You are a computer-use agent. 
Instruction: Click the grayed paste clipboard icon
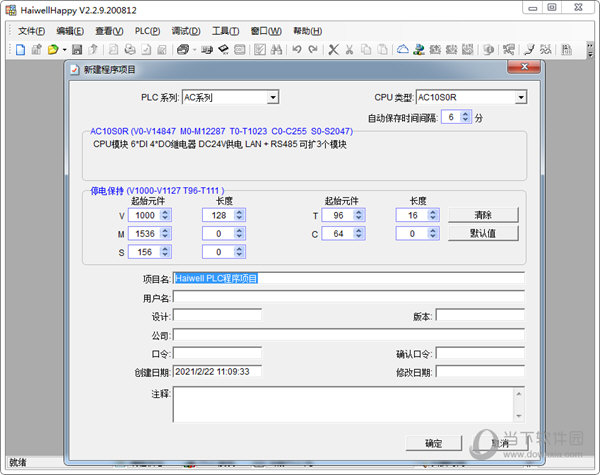382,50
